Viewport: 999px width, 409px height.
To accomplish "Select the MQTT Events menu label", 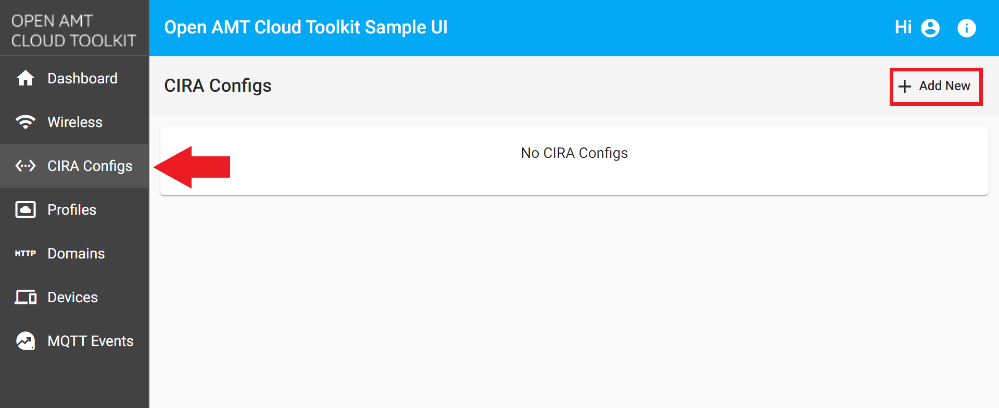I will pyautogui.click(x=90, y=342).
